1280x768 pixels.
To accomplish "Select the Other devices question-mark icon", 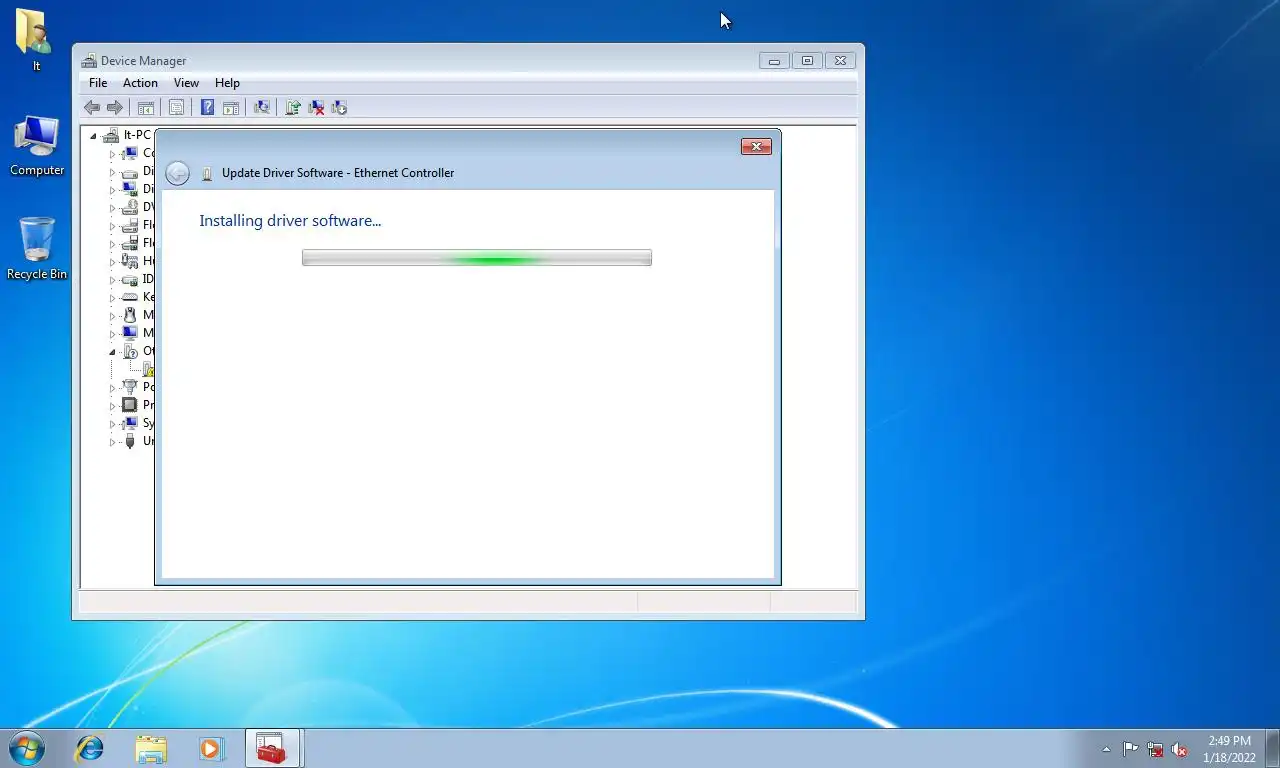I will point(129,351).
